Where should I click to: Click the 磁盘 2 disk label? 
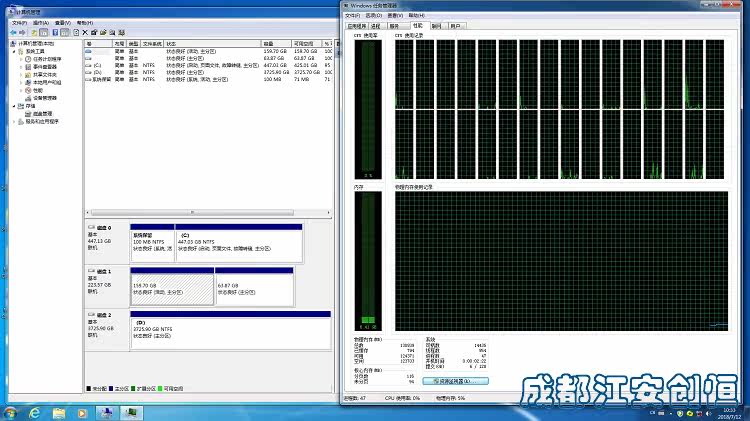pyautogui.click(x=104, y=315)
